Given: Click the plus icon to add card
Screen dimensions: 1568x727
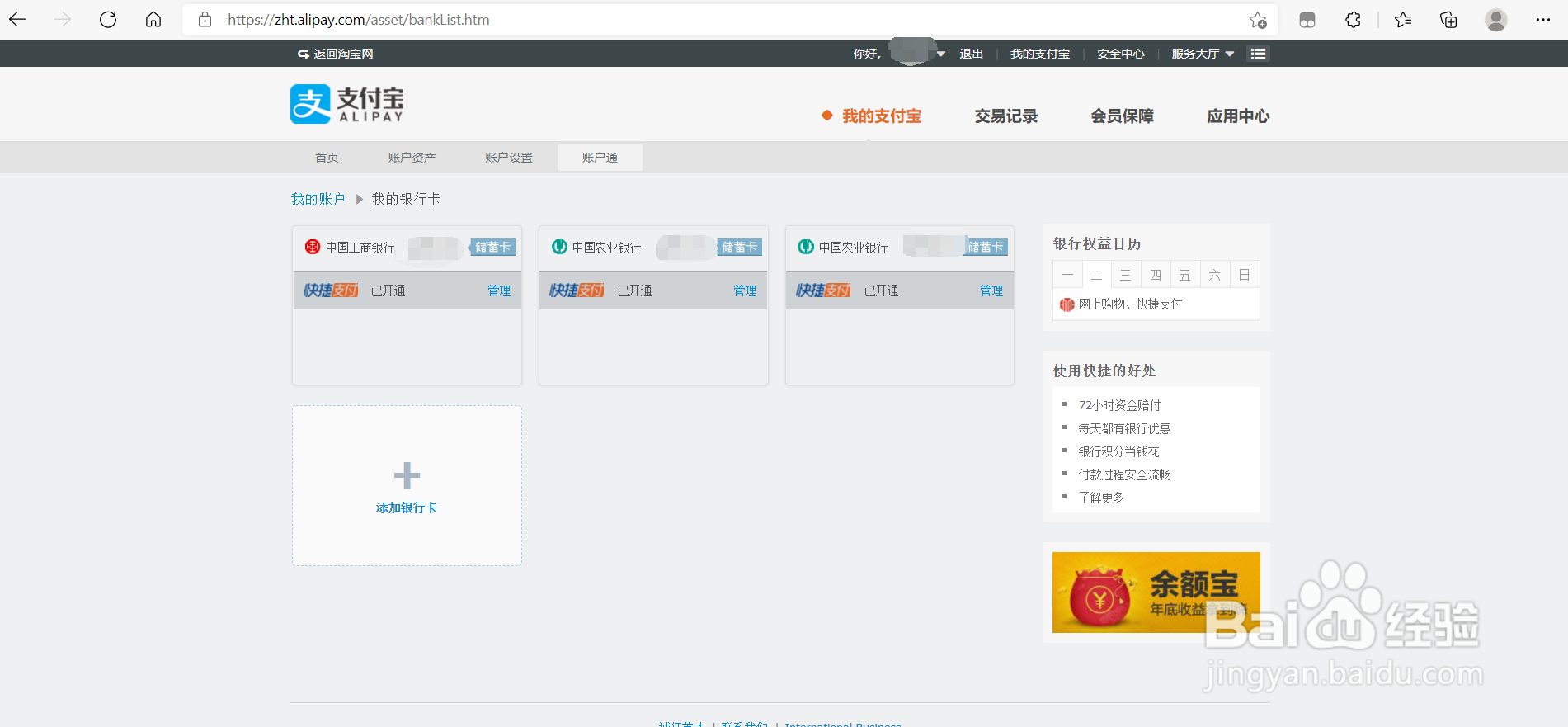Looking at the screenshot, I should point(407,475).
